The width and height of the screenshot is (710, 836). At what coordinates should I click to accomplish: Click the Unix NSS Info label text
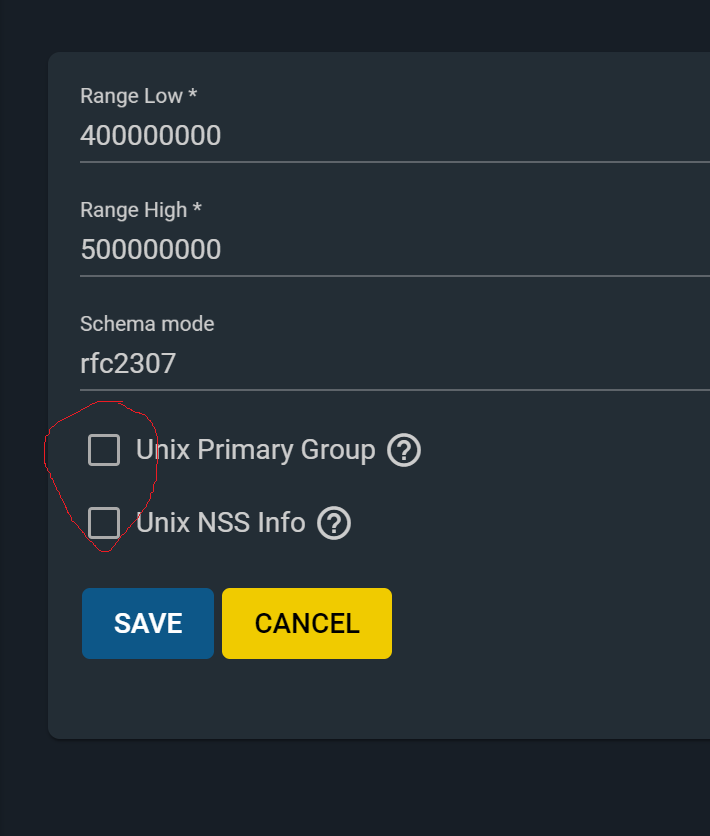221,522
